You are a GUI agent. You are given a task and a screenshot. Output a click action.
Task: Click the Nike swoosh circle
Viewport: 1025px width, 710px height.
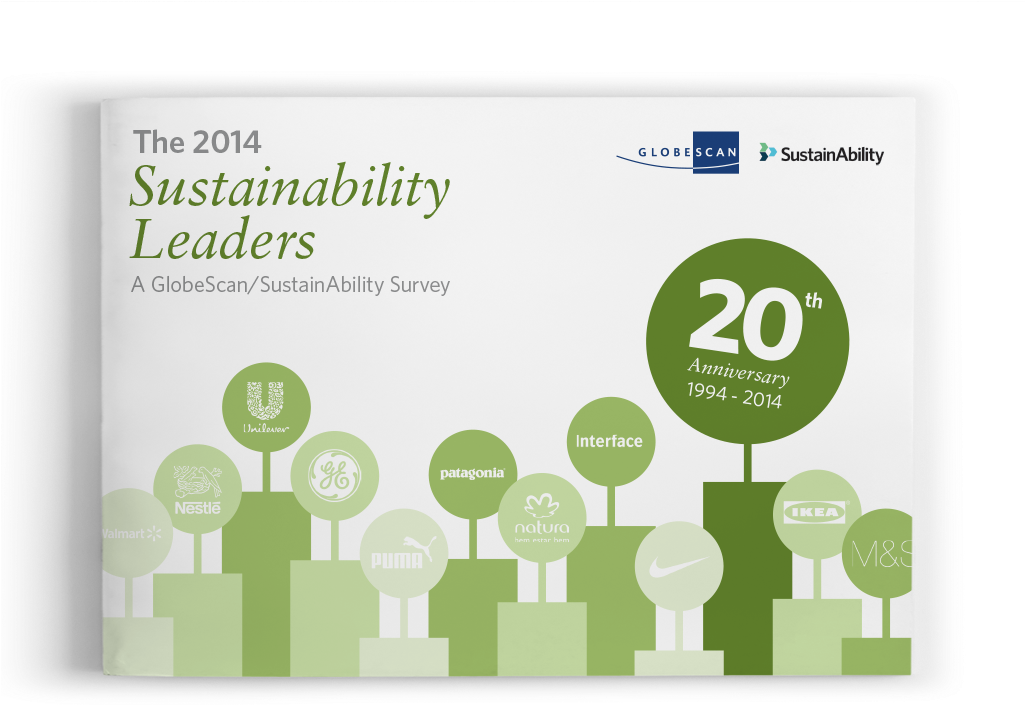coord(679,566)
